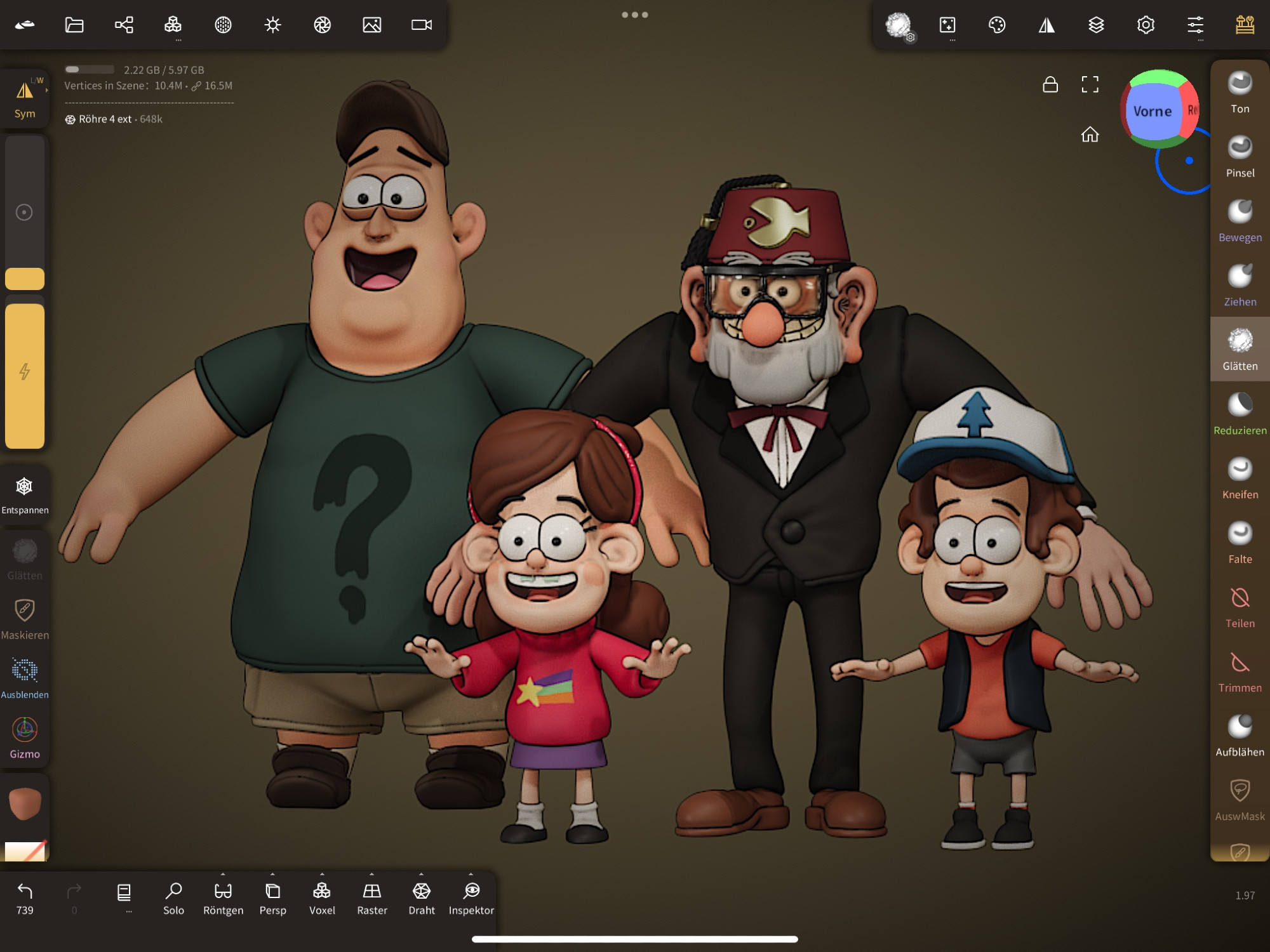Select the Röhre 4 ext object label

coord(105,119)
